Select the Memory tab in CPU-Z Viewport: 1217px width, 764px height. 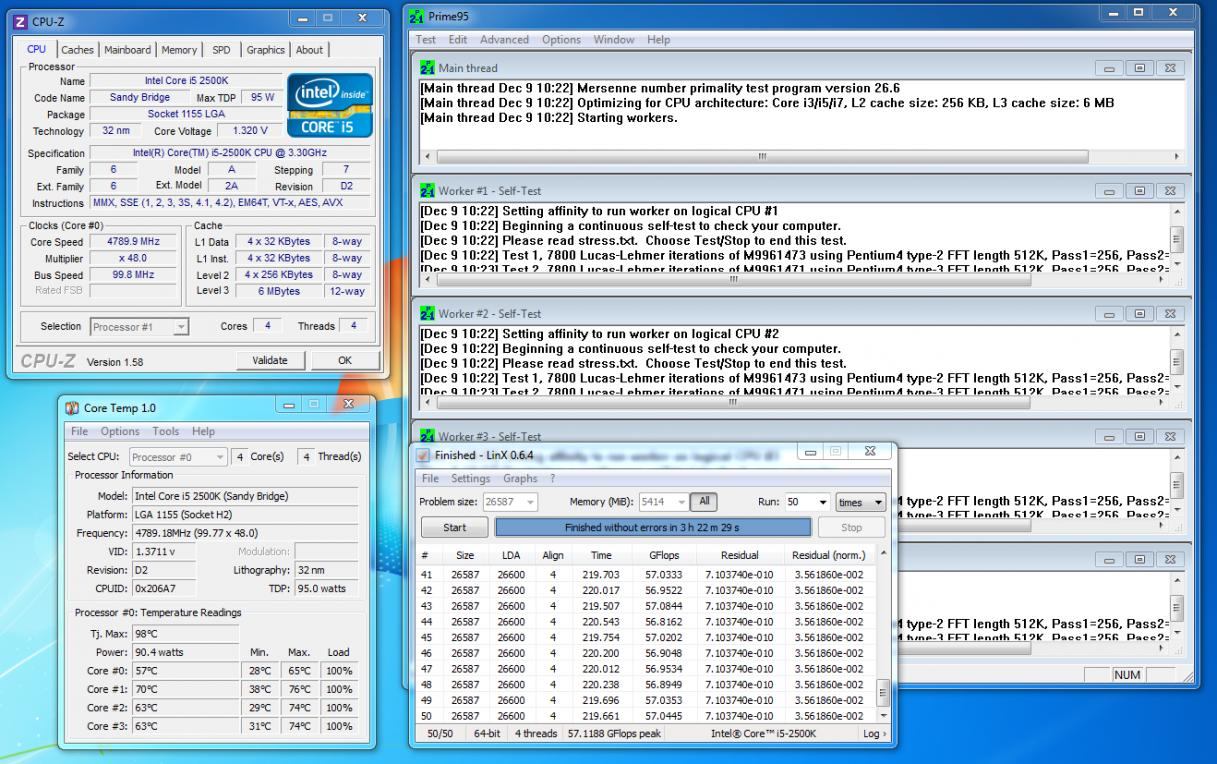coord(179,50)
